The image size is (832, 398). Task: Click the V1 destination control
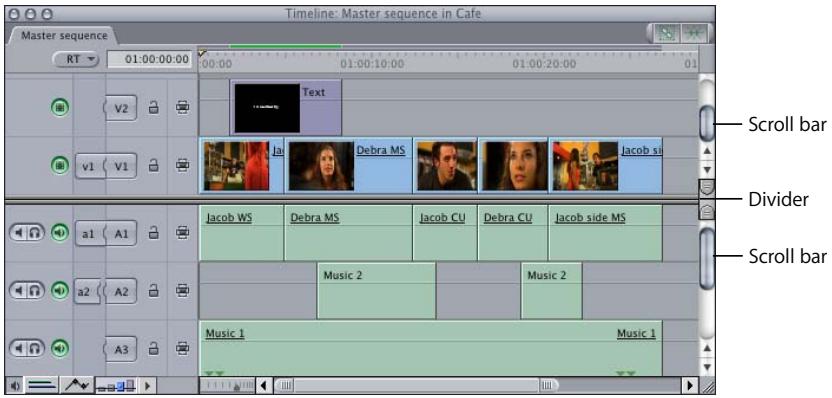(120, 166)
